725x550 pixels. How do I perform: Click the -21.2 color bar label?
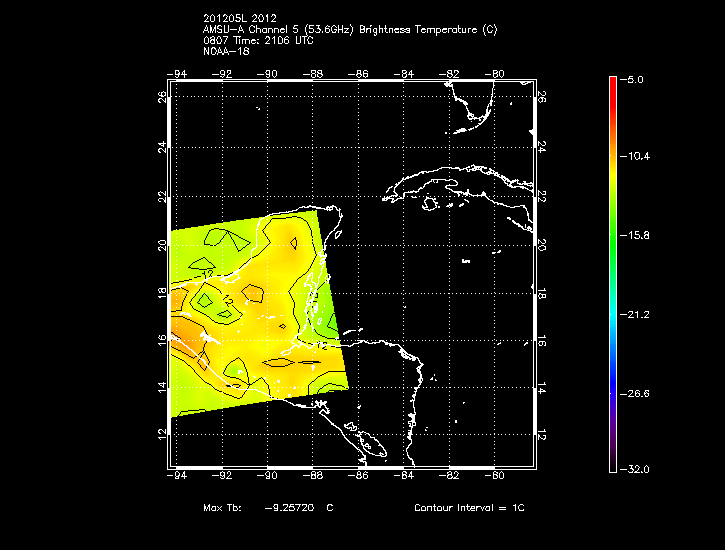coord(635,315)
